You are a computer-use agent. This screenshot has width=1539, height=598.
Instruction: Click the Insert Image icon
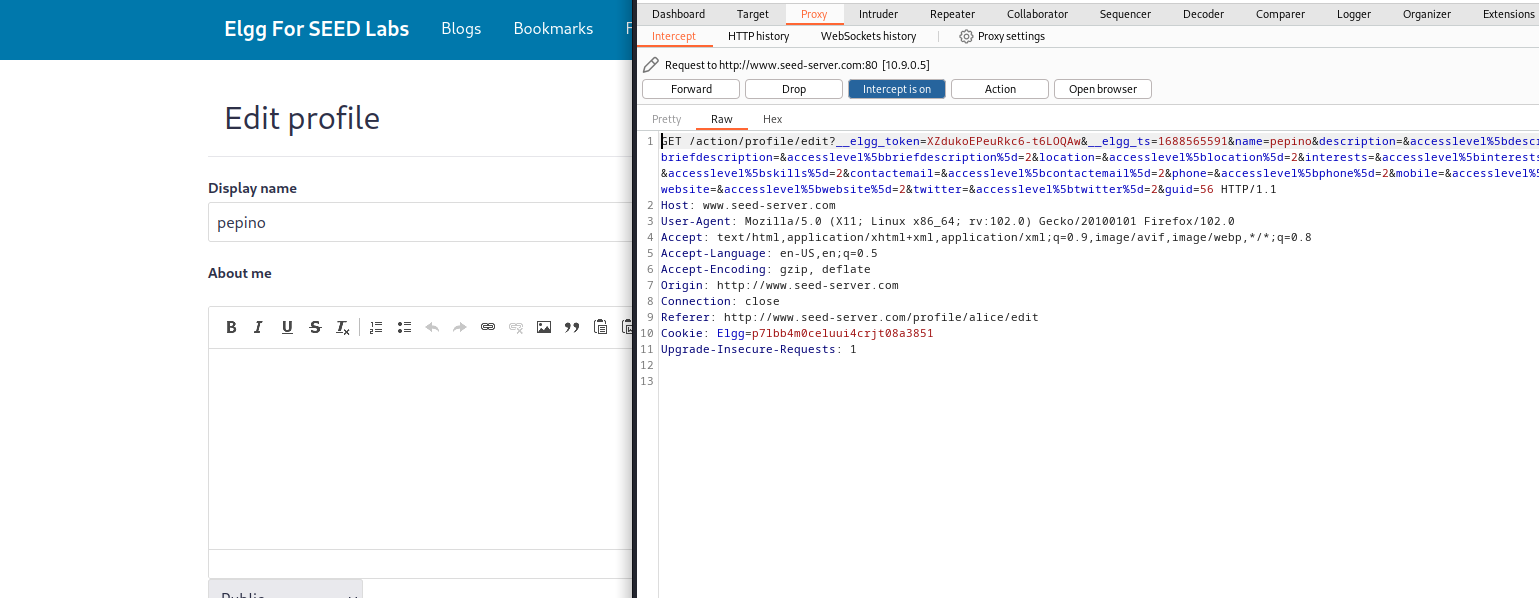click(544, 327)
